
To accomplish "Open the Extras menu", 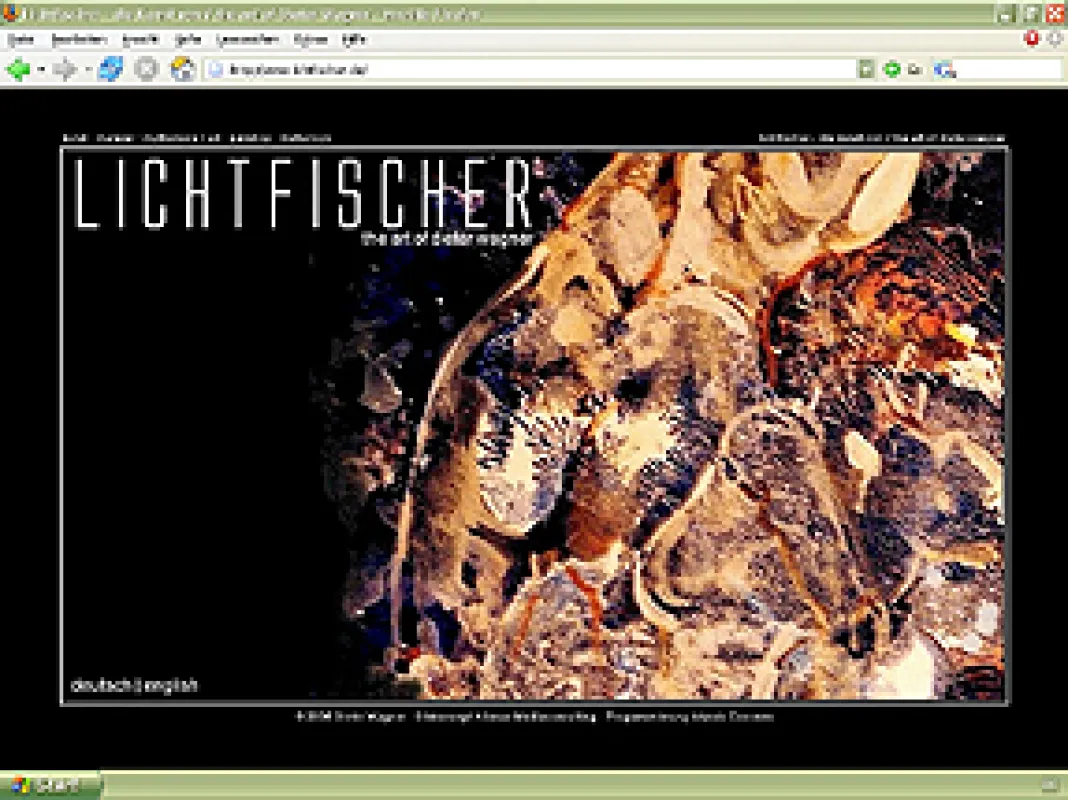I will [x=311, y=40].
